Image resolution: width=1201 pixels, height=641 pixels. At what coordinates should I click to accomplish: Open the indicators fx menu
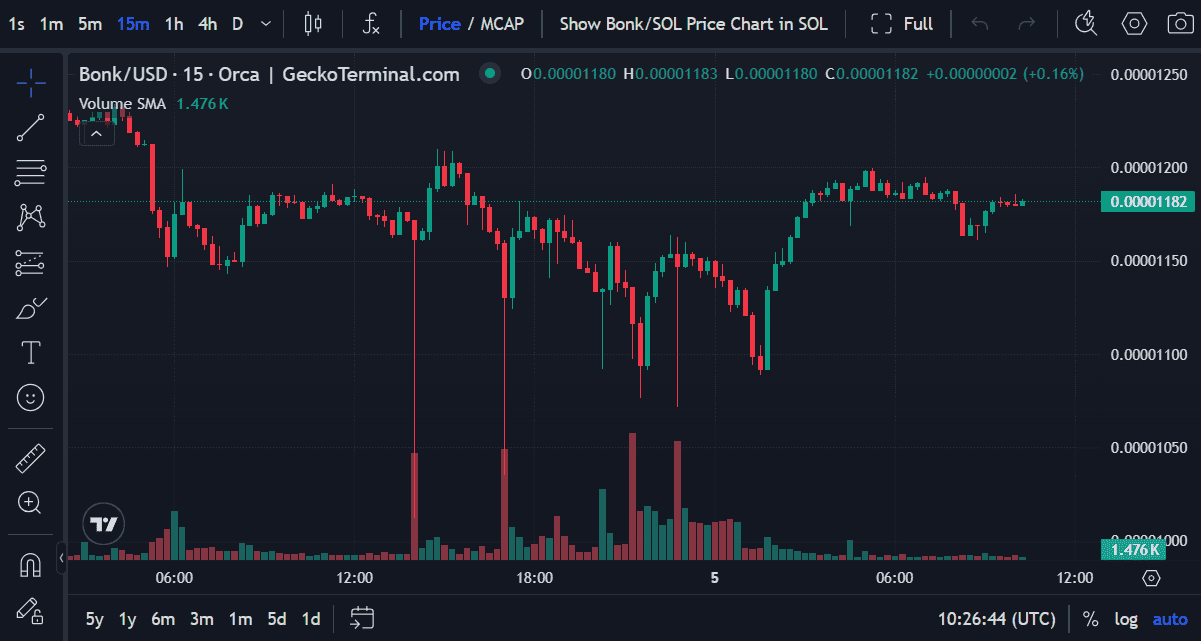pyautogui.click(x=370, y=23)
